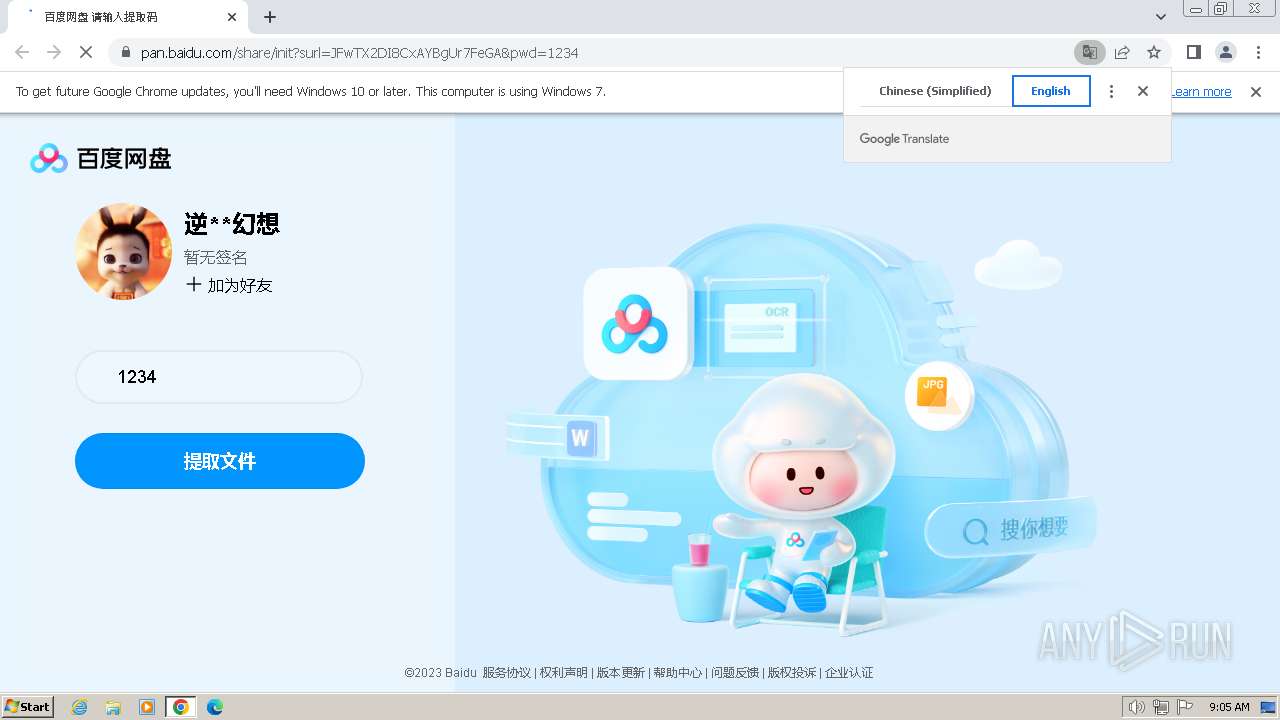Open the 服务协议 service agreement link
The image size is (1280, 720).
(x=507, y=673)
